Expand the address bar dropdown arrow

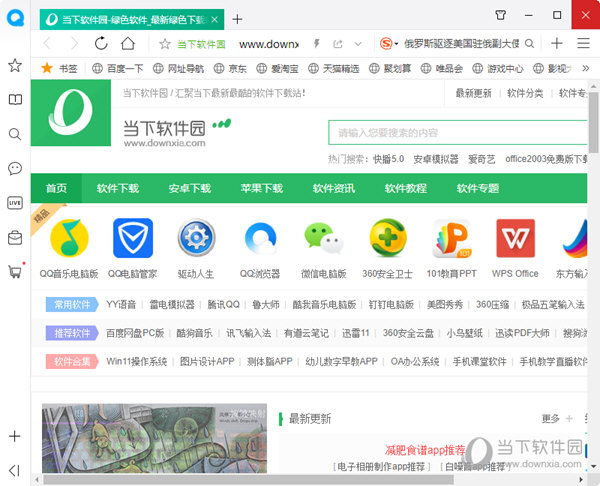(358, 44)
